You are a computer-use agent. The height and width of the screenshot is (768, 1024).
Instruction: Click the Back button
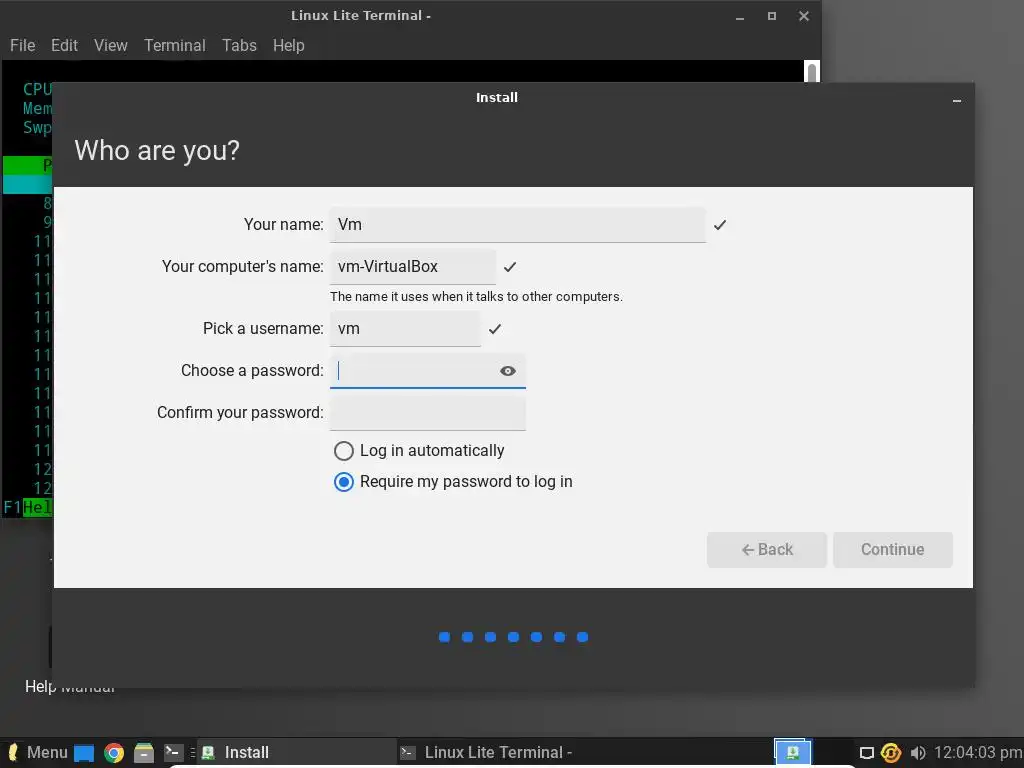pyautogui.click(x=767, y=550)
